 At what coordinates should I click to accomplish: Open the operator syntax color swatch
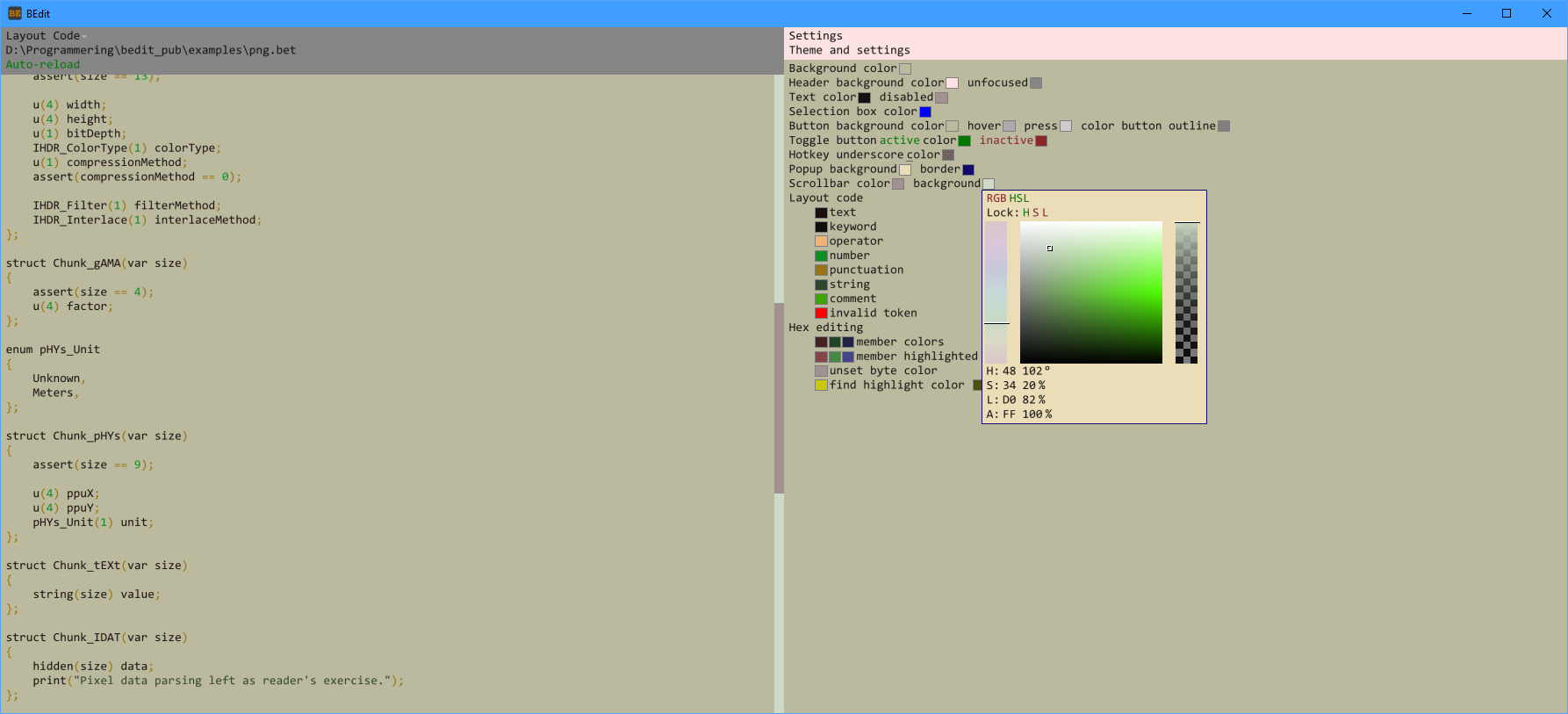click(821, 242)
